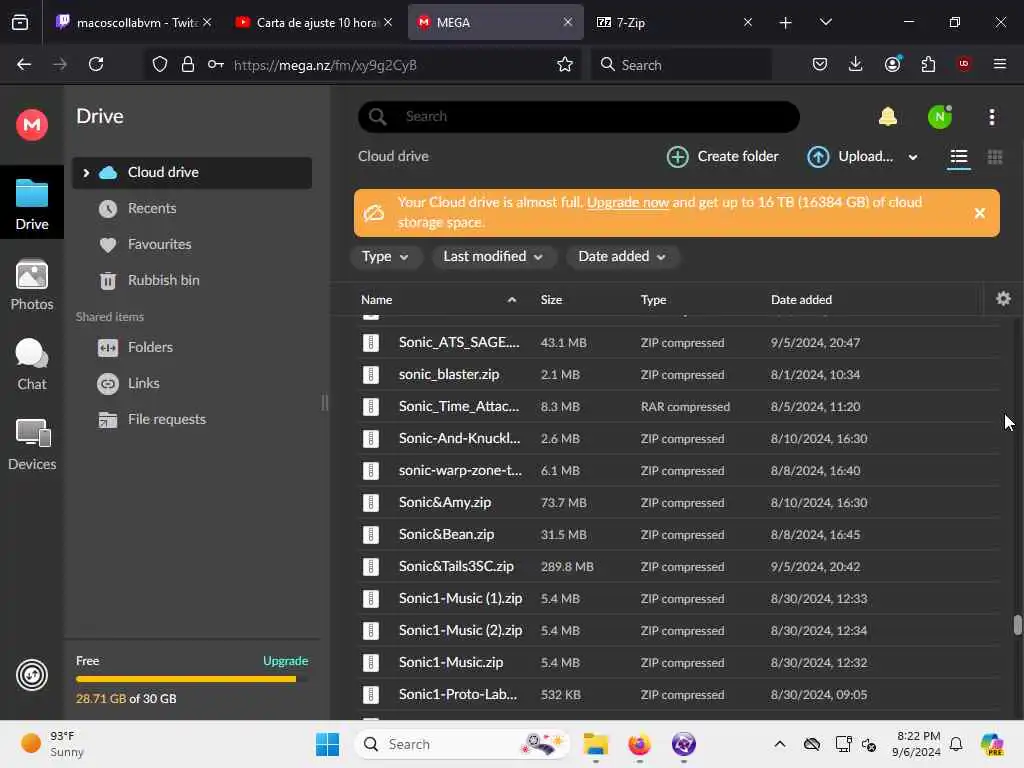Click Firefox icon in taskbar
Image resolution: width=1024 pixels, height=768 pixels.
639,744
